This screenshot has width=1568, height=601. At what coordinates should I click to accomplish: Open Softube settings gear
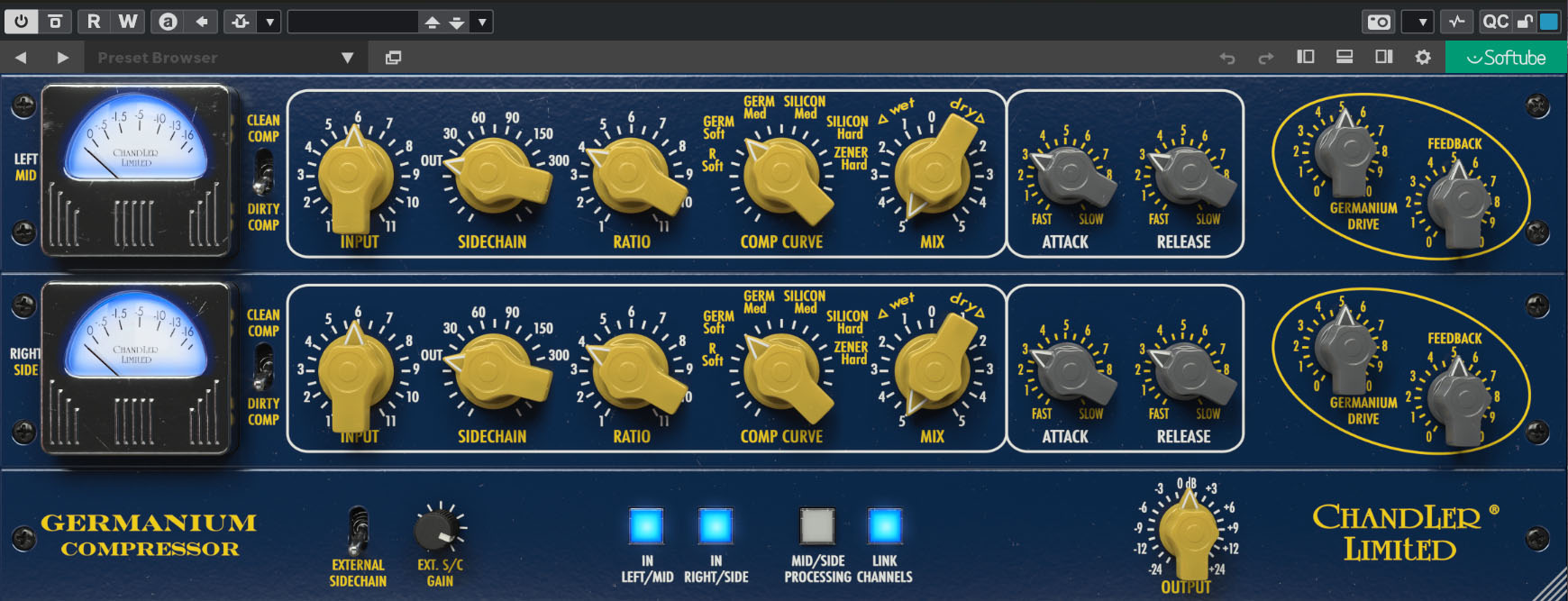[1423, 57]
